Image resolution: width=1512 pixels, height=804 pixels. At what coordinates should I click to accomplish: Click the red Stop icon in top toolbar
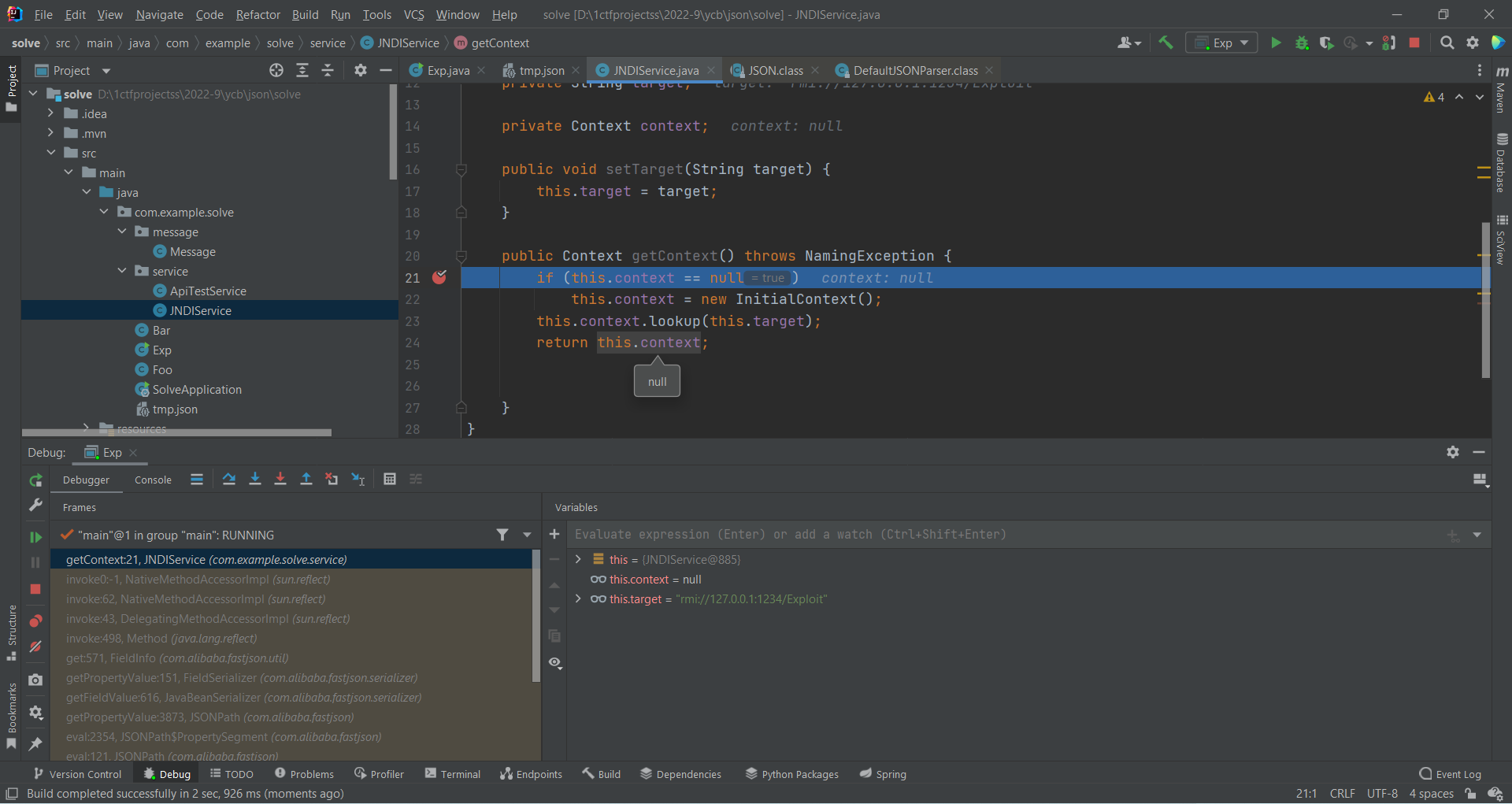1414,43
